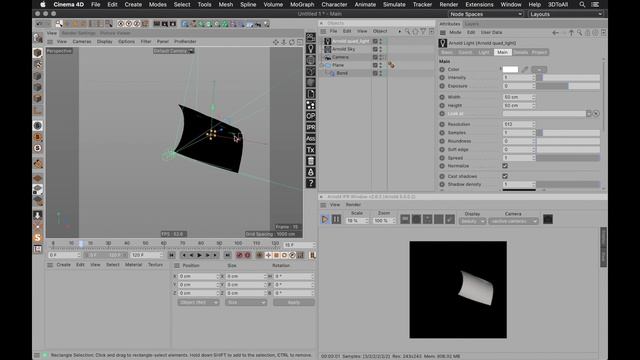Click the render view clapper icon
The width and height of the screenshot is (640, 360).
pyautogui.click(x=157, y=24)
